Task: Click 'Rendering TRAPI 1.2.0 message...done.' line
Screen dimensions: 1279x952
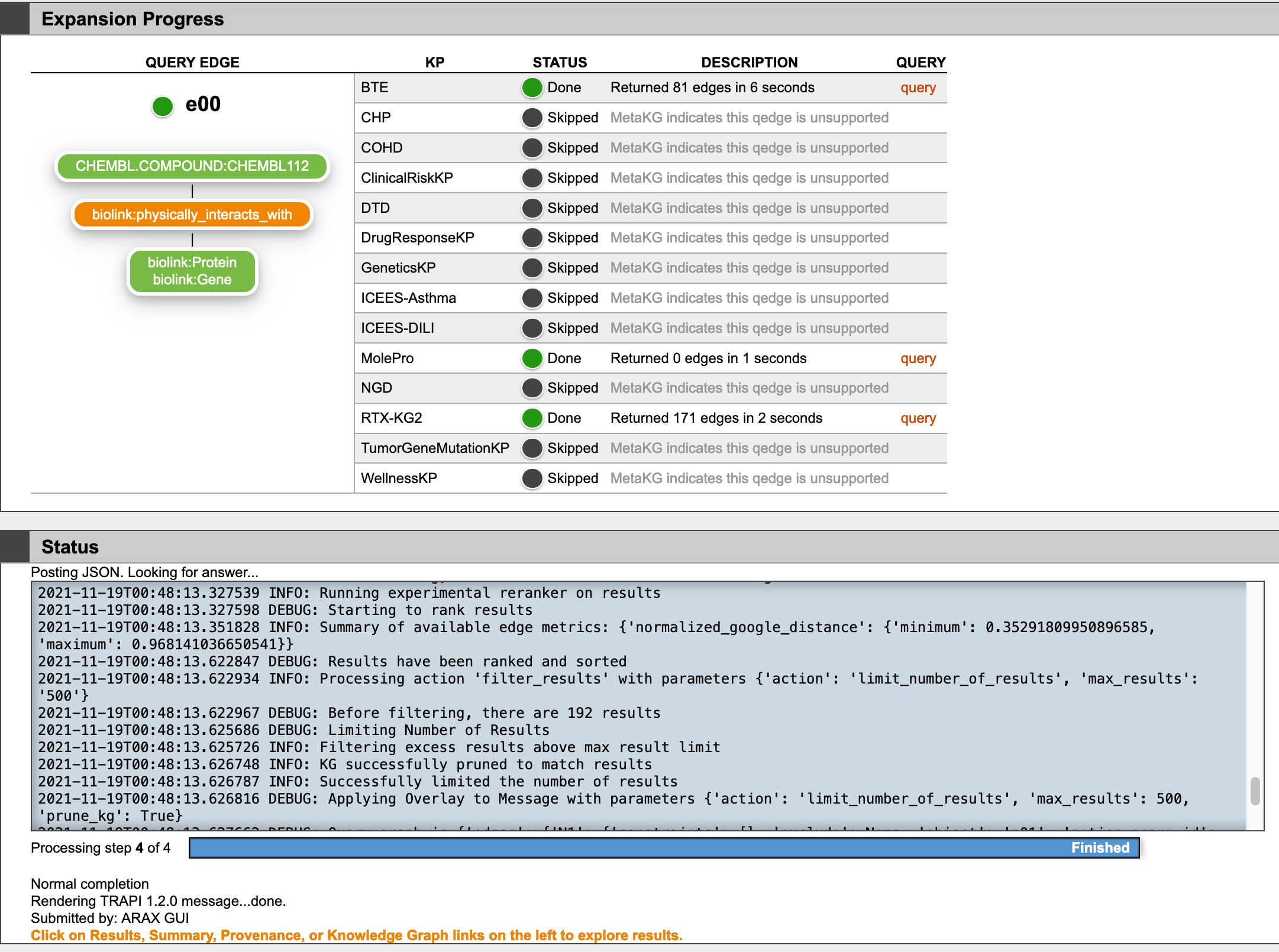Action: (159, 901)
